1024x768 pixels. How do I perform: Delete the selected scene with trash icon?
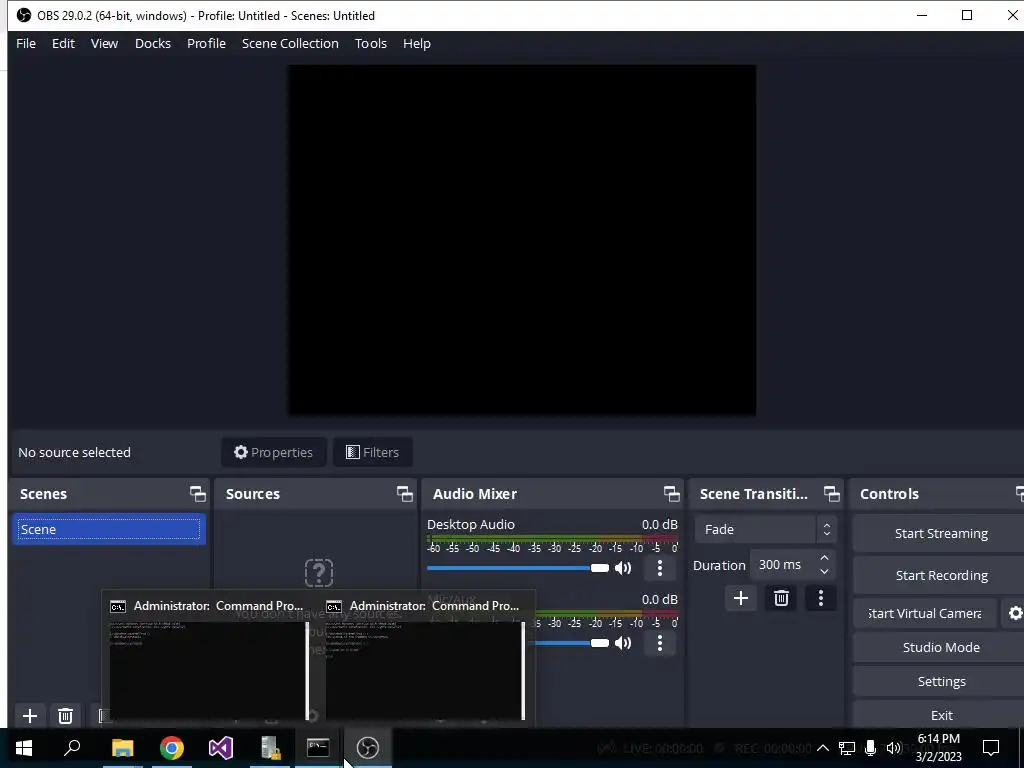pyautogui.click(x=65, y=716)
